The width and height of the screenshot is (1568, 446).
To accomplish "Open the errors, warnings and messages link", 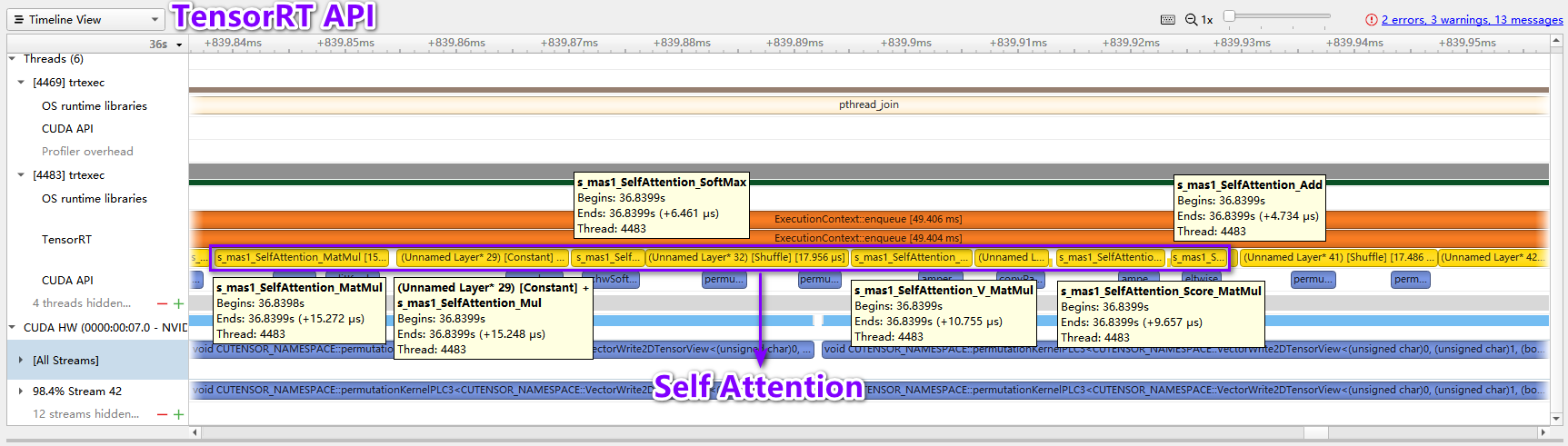I will pos(1472,19).
